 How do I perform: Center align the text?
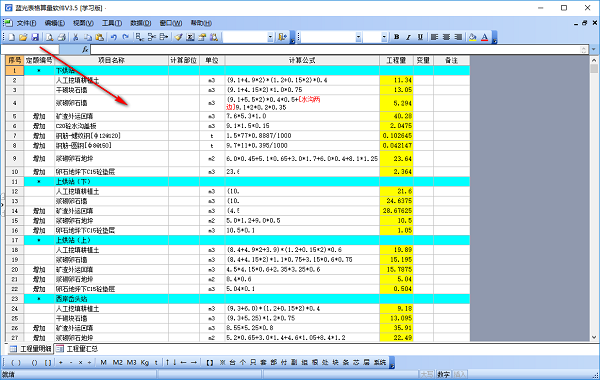446,37
